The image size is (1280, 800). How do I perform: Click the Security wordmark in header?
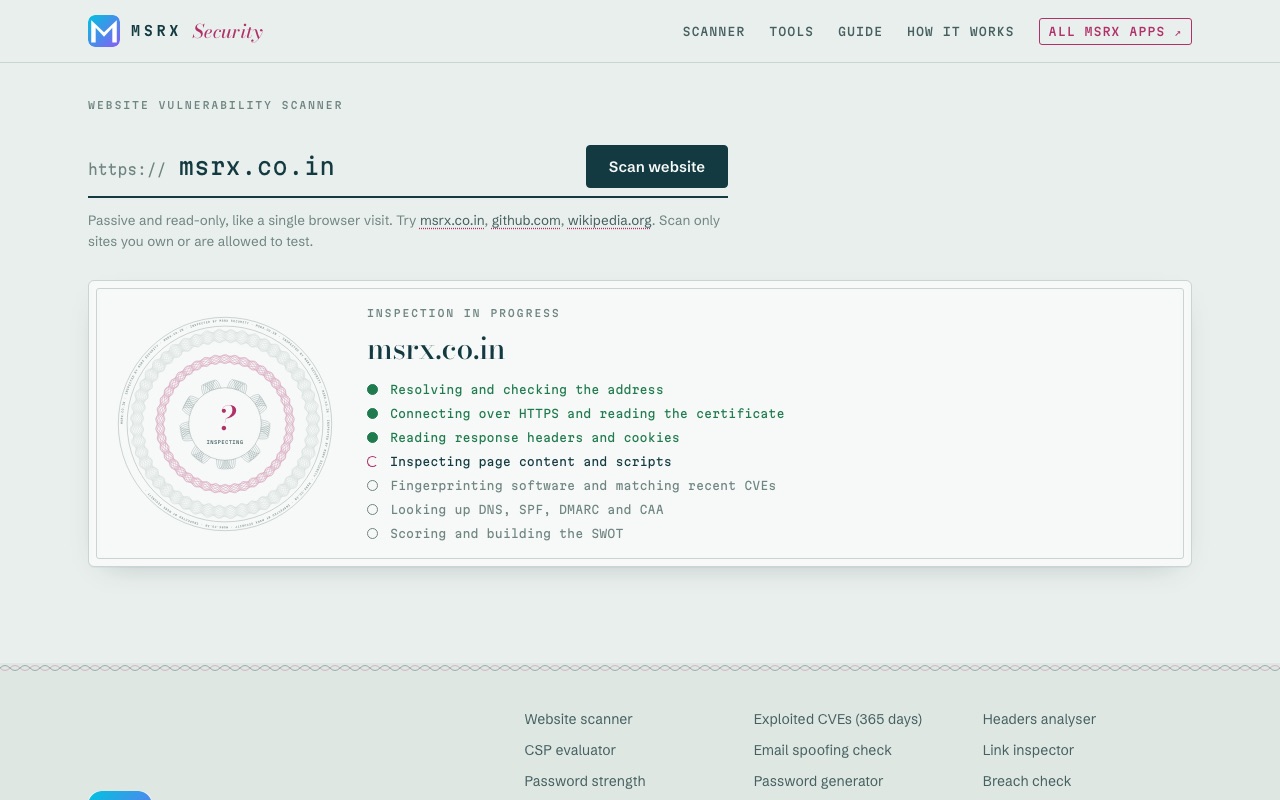[228, 32]
